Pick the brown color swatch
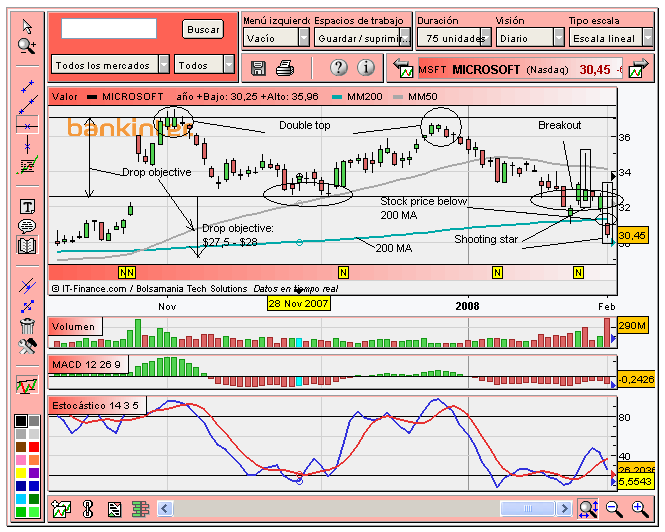This screenshot has width=665, height=532. (21, 447)
